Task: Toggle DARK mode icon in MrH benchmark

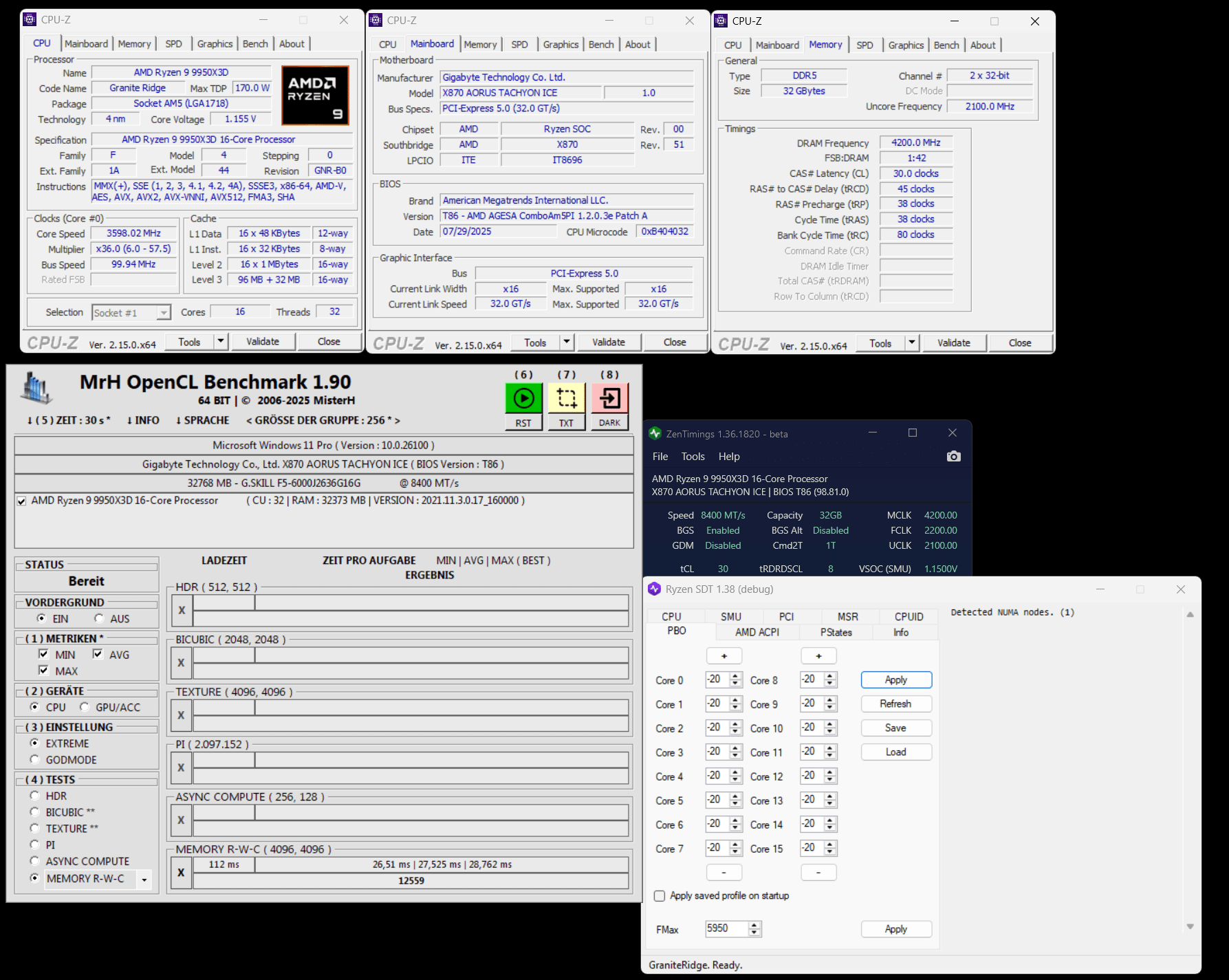Action: point(609,398)
